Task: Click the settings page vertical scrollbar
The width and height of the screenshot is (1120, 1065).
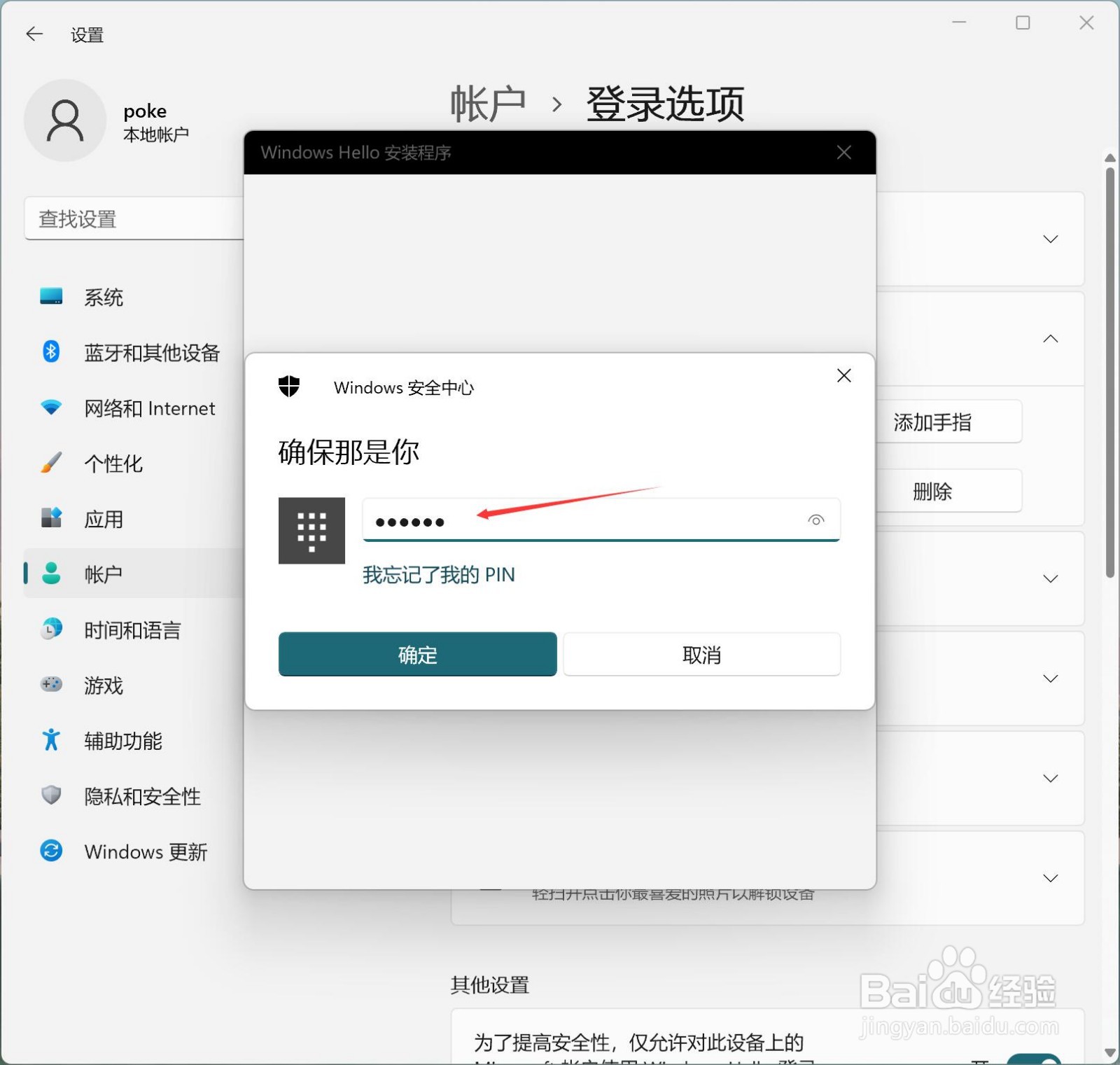Action: 1110,372
